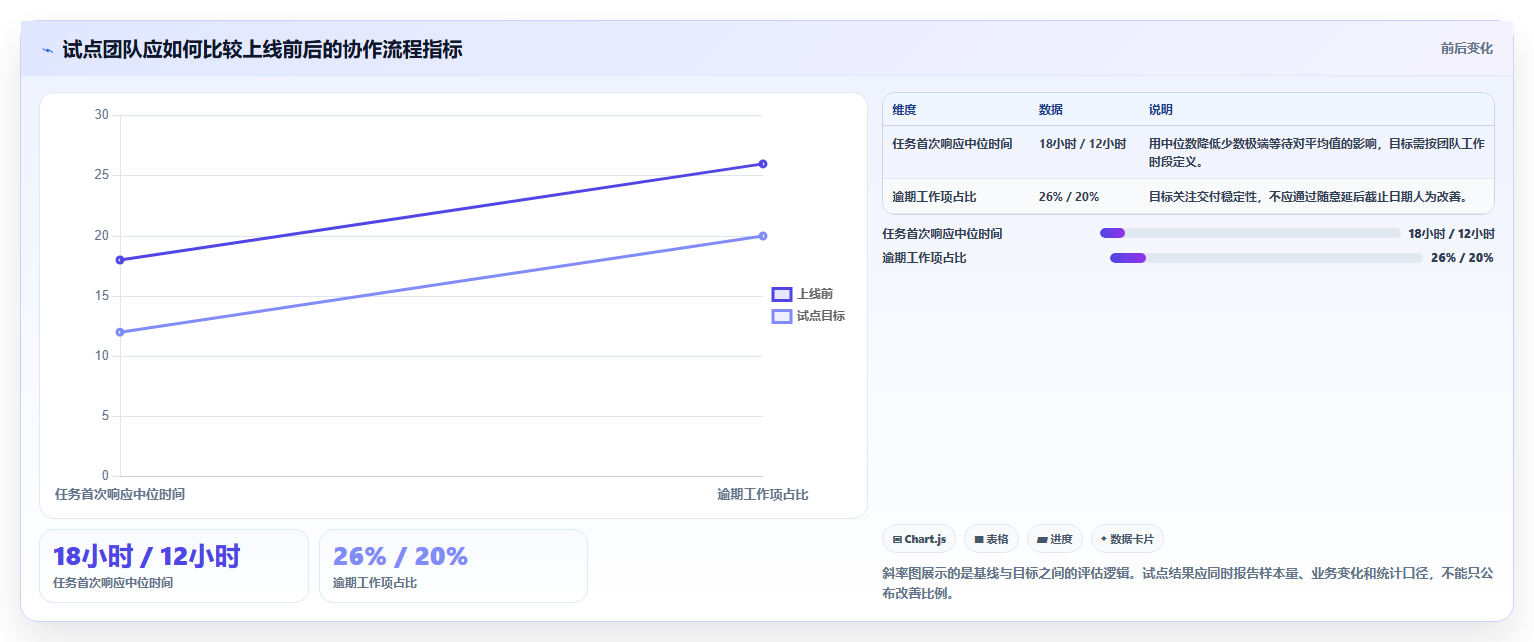The width and height of the screenshot is (1534, 642).
Task: Click the 上线前 data point at 18
Action: (120, 260)
